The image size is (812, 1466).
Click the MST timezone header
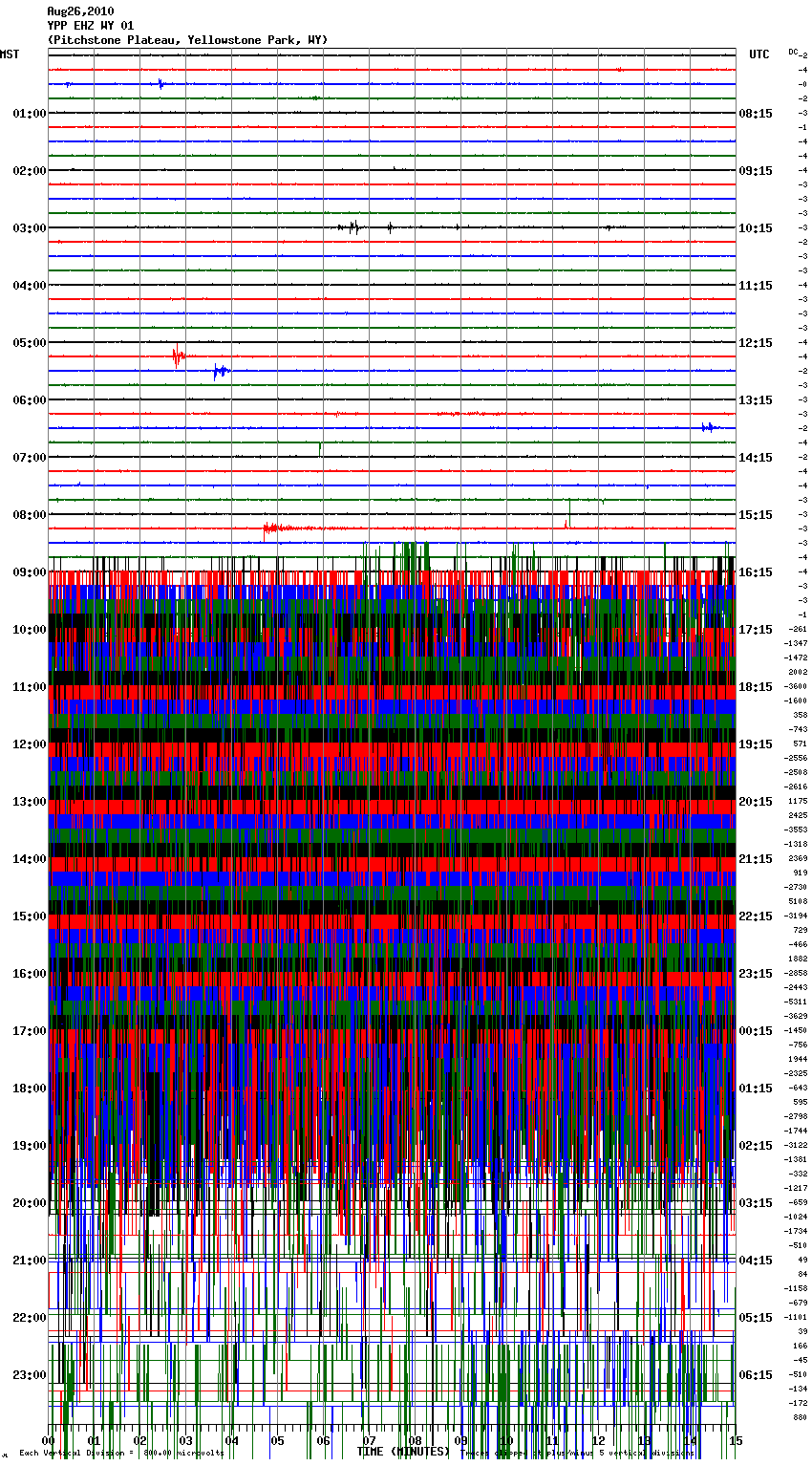[10, 54]
